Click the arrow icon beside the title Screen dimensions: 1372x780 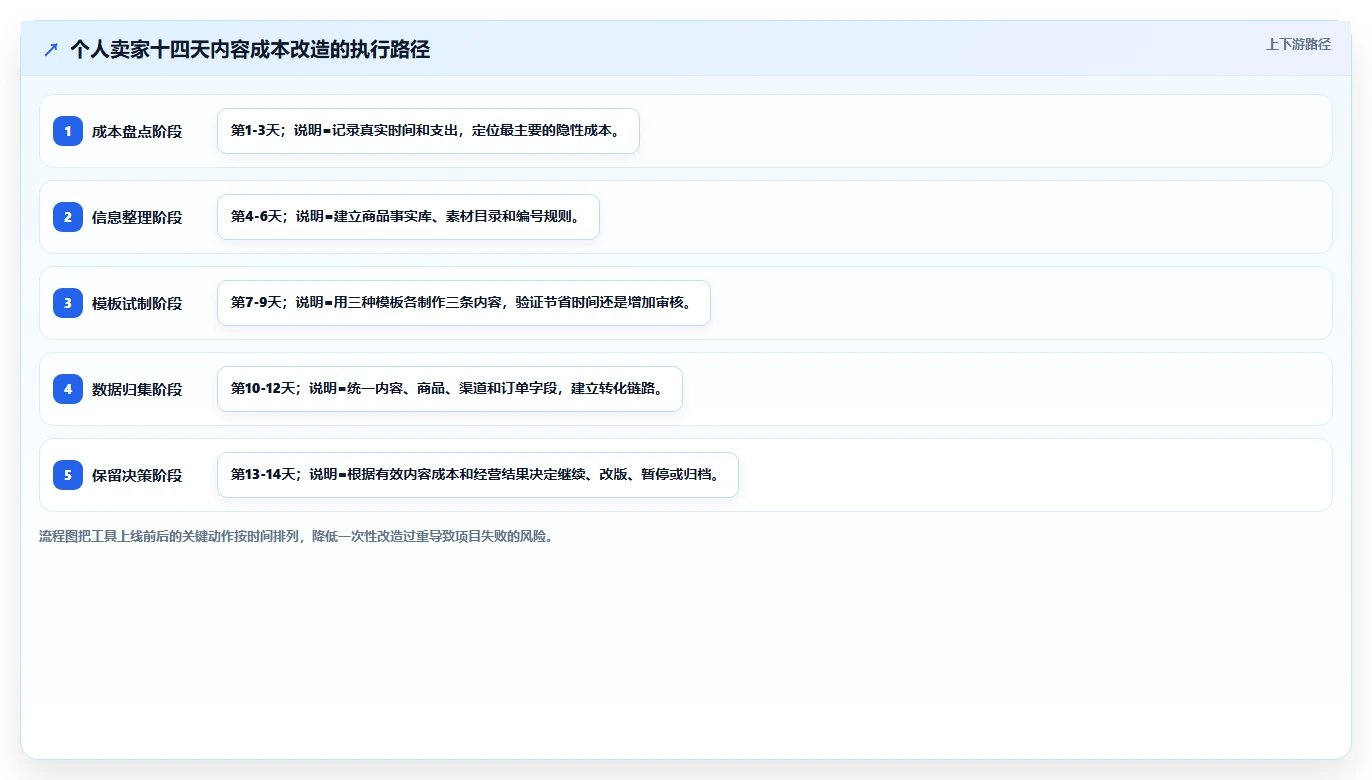[x=51, y=50]
